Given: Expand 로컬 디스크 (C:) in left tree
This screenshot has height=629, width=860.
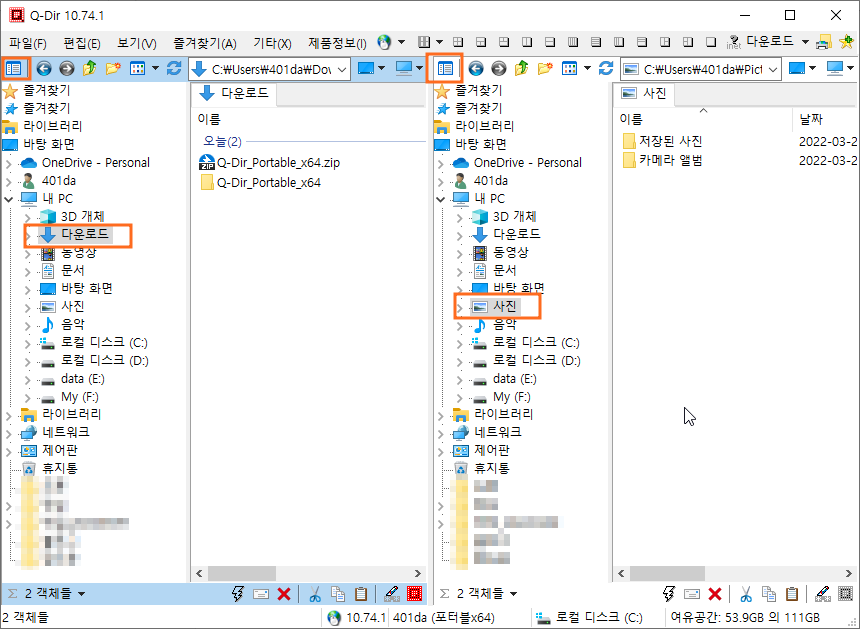Looking at the screenshot, I should [x=27, y=344].
